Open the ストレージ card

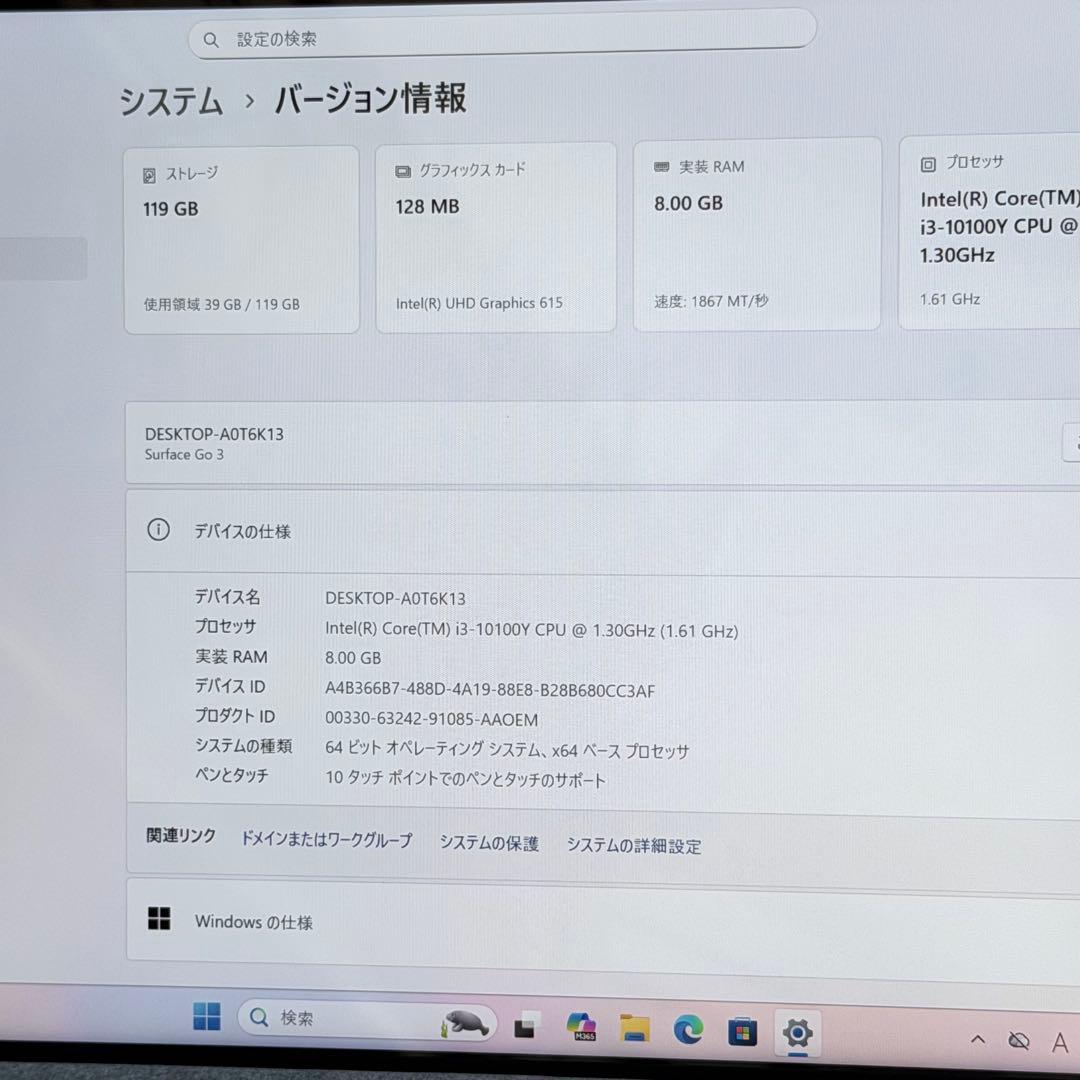(x=242, y=240)
